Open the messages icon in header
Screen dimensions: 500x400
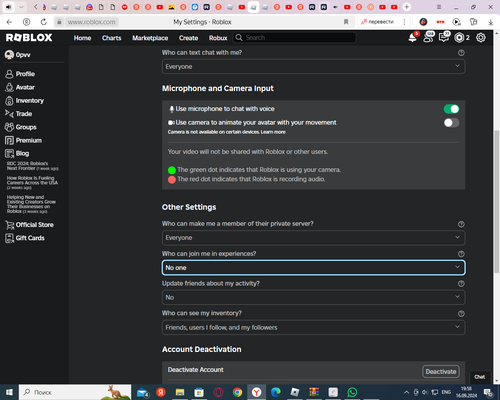(x=444, y=38)
